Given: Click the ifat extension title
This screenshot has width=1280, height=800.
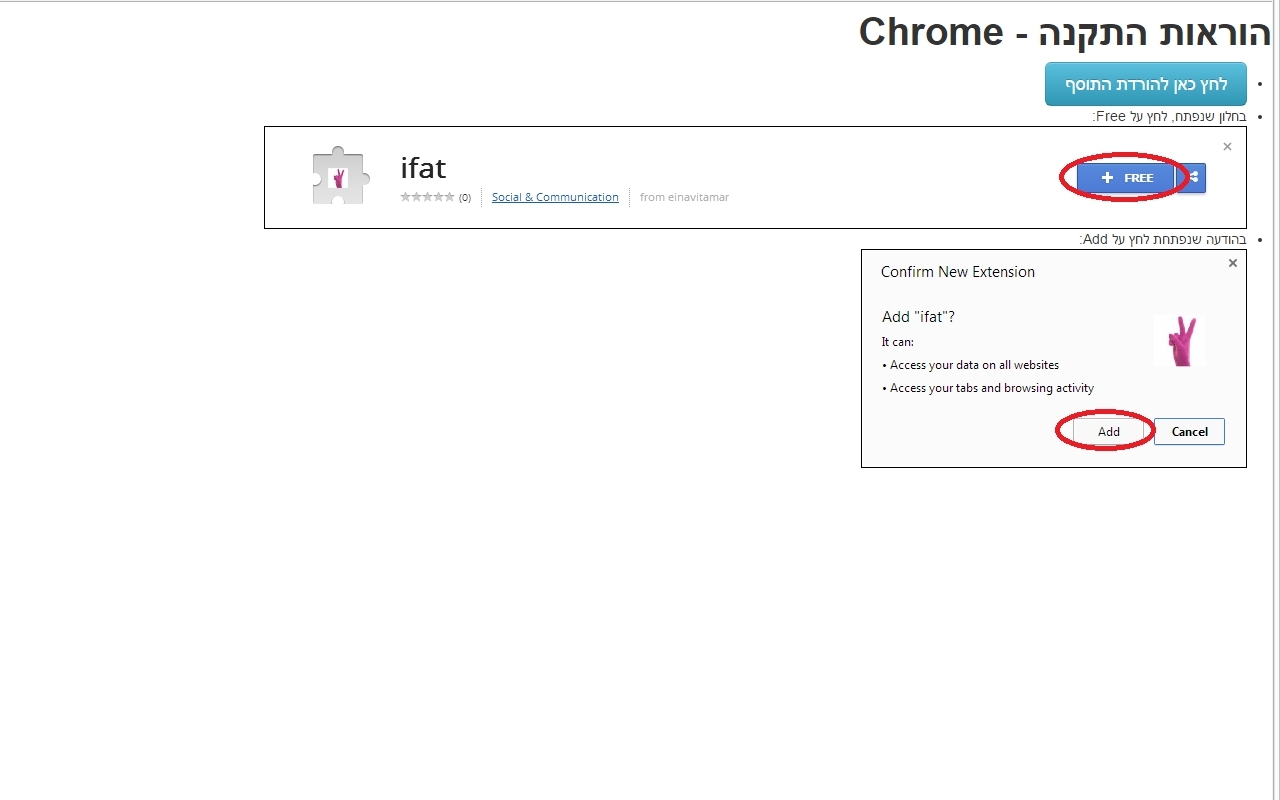Looking at the screenshot, I should pos(423,168).
